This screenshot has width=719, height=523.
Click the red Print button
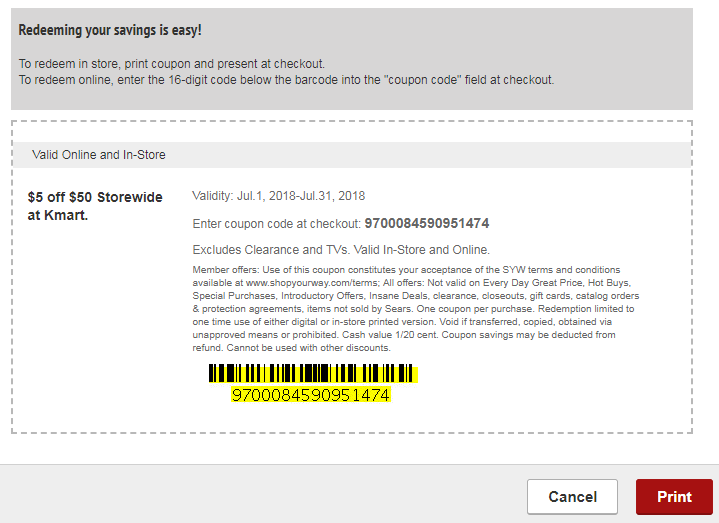pyautogui.click(x=674, y=497)
